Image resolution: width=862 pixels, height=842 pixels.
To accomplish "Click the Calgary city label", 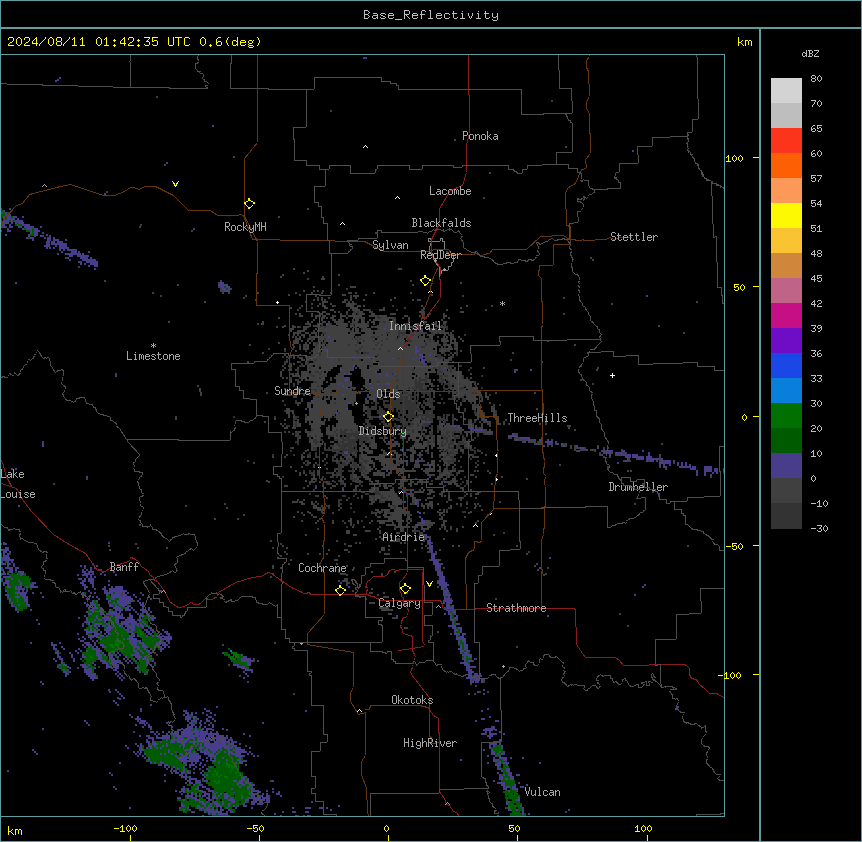I will 399,603.
